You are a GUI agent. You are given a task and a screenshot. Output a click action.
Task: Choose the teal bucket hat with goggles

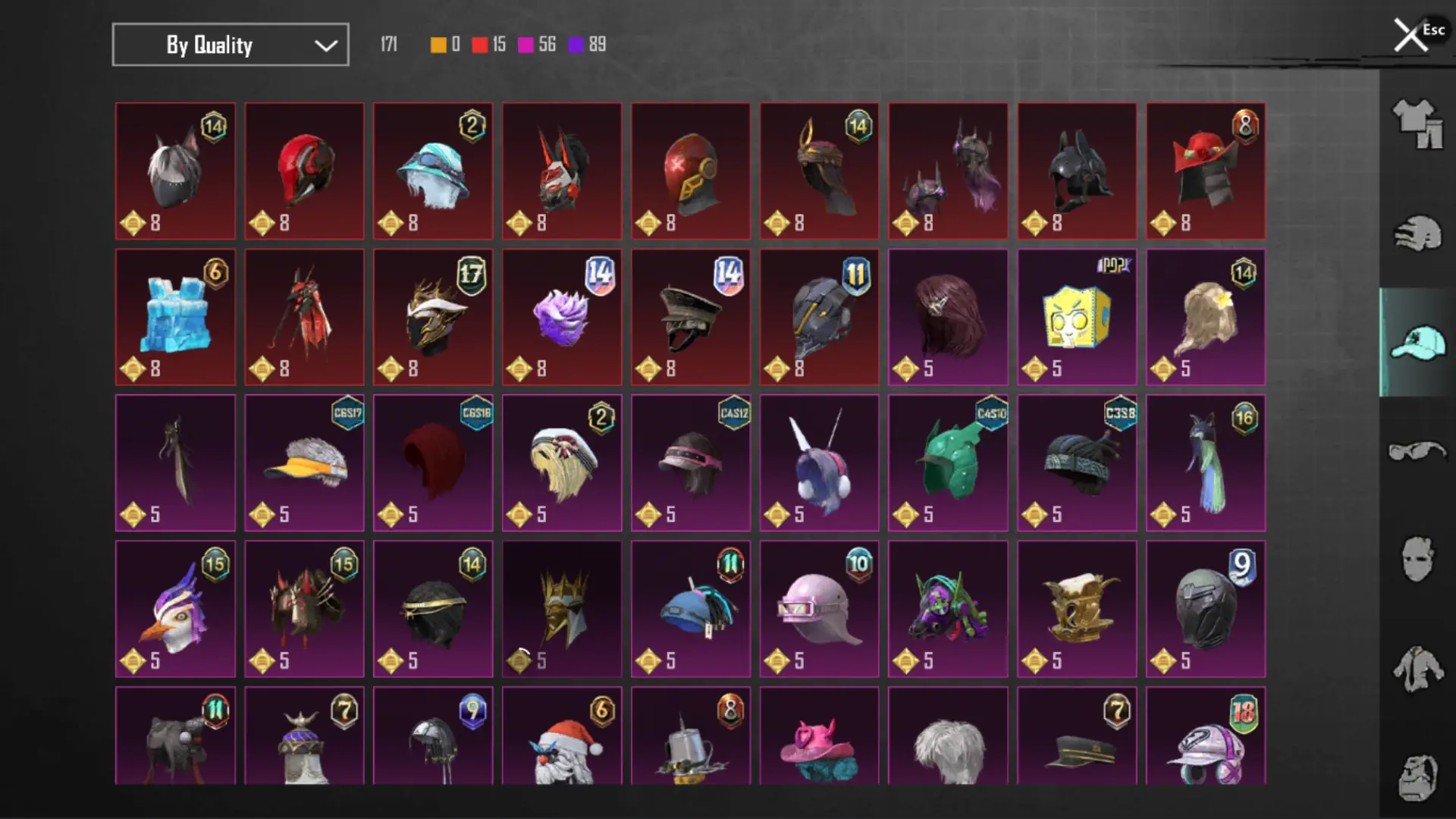point(433,171)
